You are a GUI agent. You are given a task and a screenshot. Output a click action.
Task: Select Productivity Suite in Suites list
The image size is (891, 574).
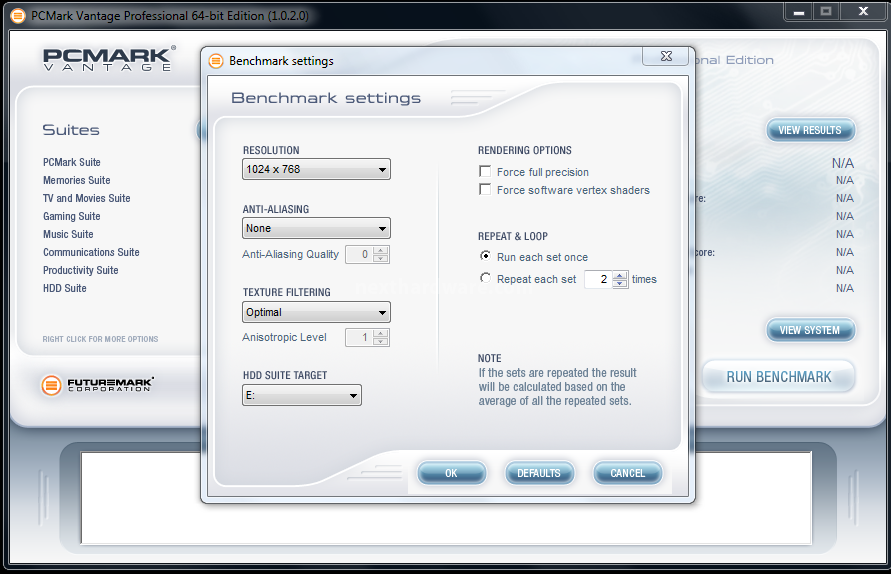[81, 271]
